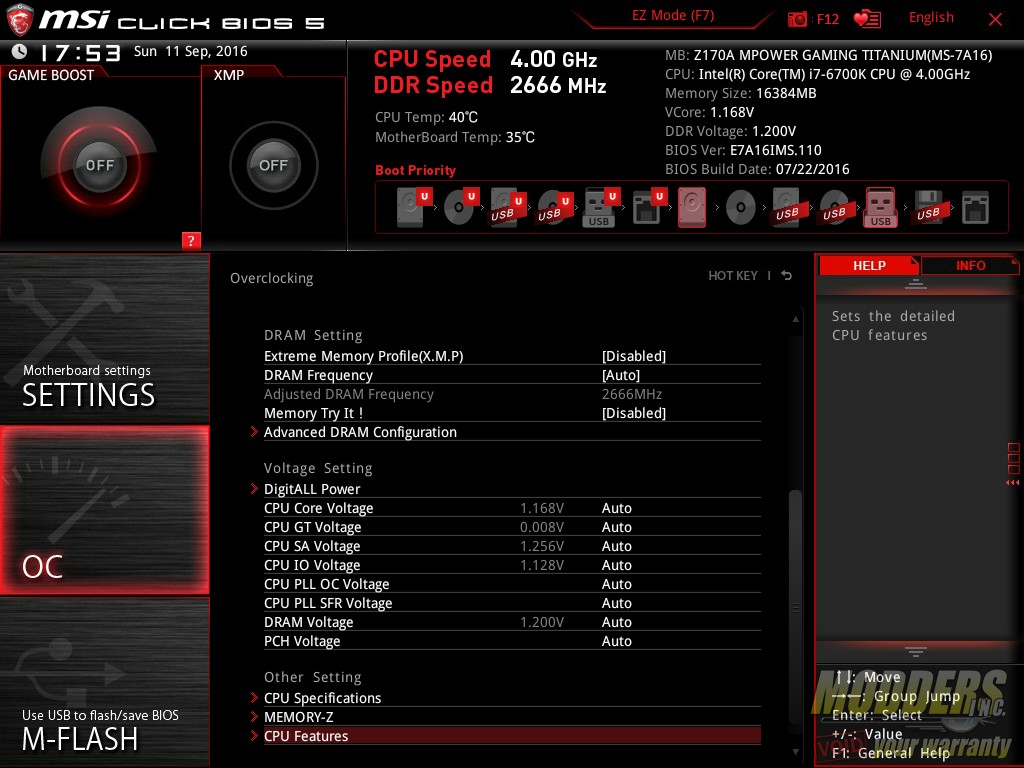Select the highlighted legacy USB key boot icon

tap(880, 207)
